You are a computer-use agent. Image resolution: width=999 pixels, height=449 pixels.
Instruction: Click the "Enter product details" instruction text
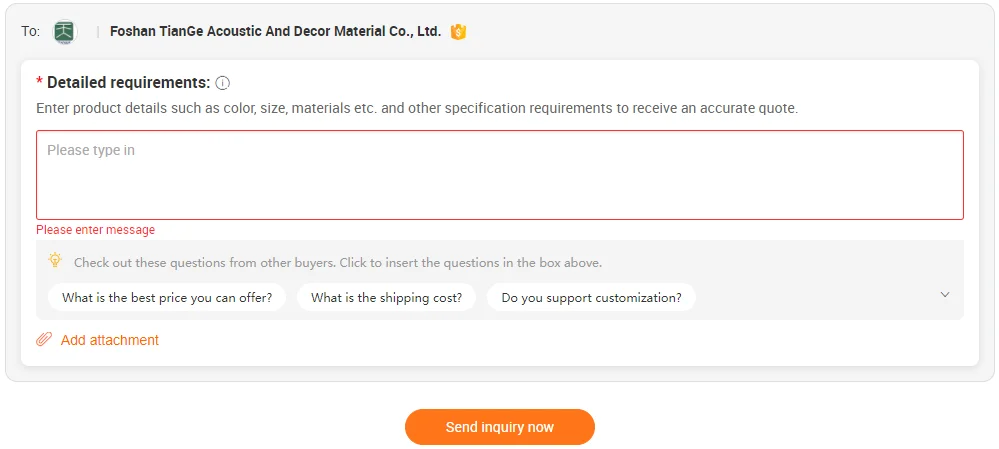[416, 108]
